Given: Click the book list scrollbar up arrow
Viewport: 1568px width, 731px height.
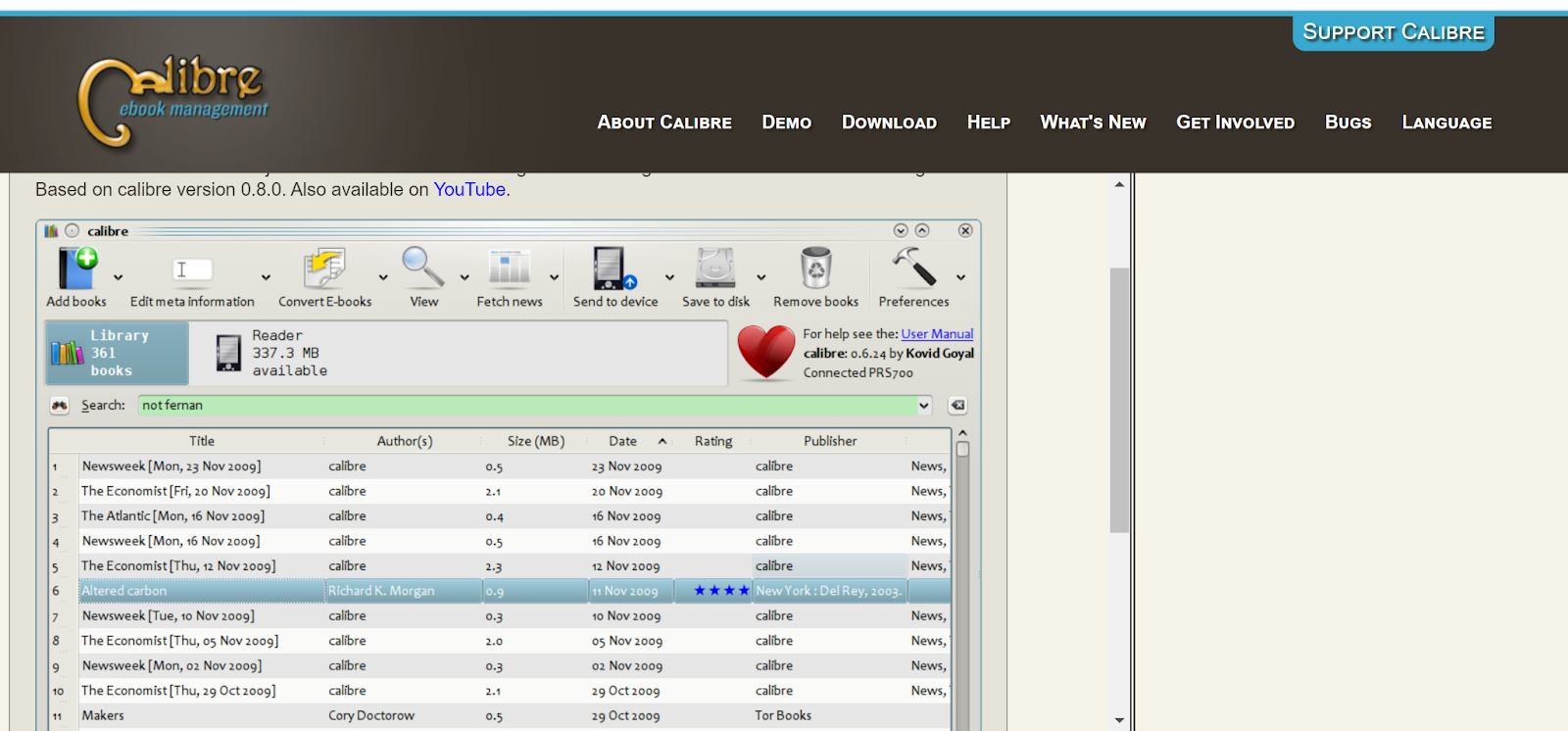Looking at the screenshot, I should tap(962, 432).
